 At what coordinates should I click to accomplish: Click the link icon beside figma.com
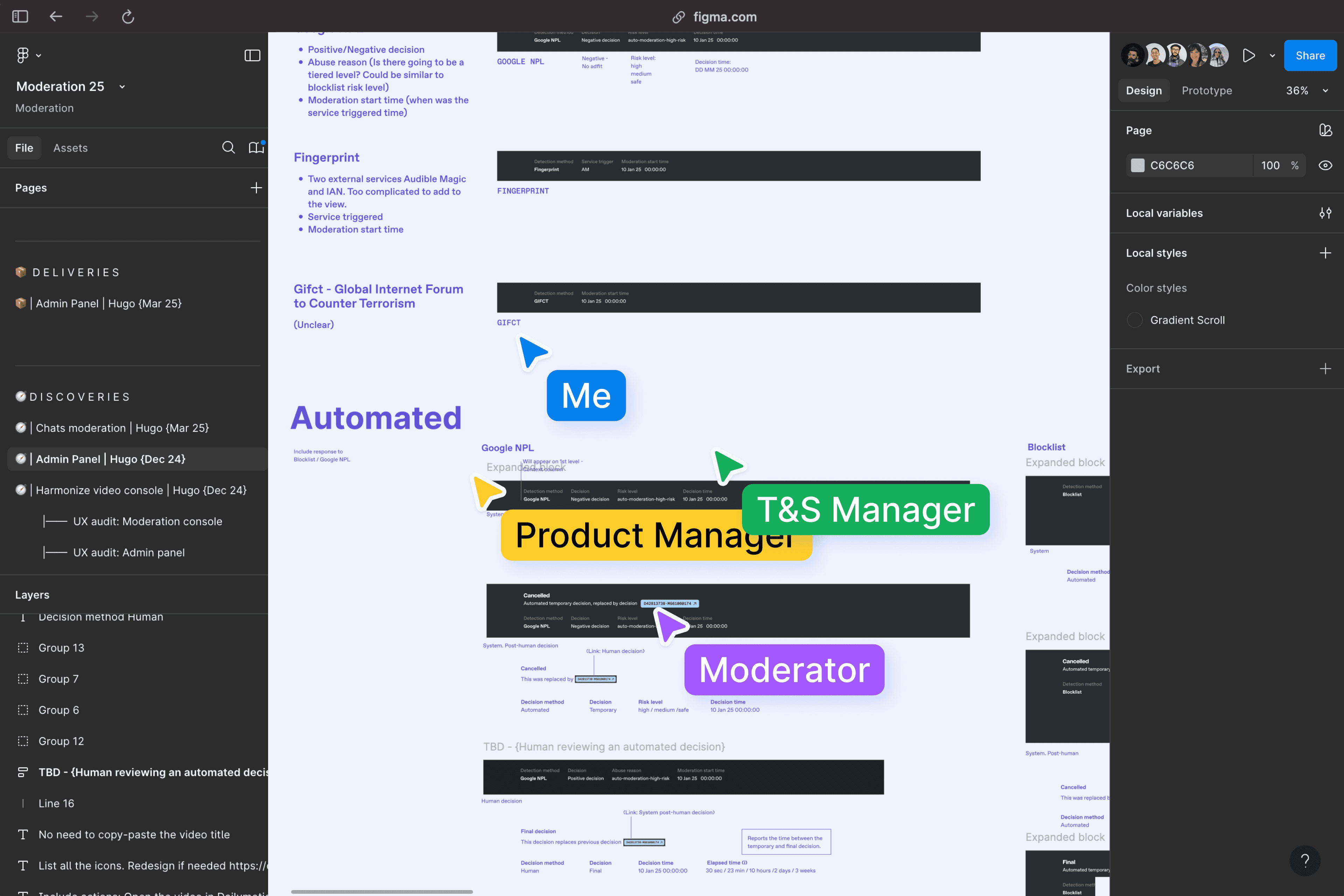pos(678,17)
